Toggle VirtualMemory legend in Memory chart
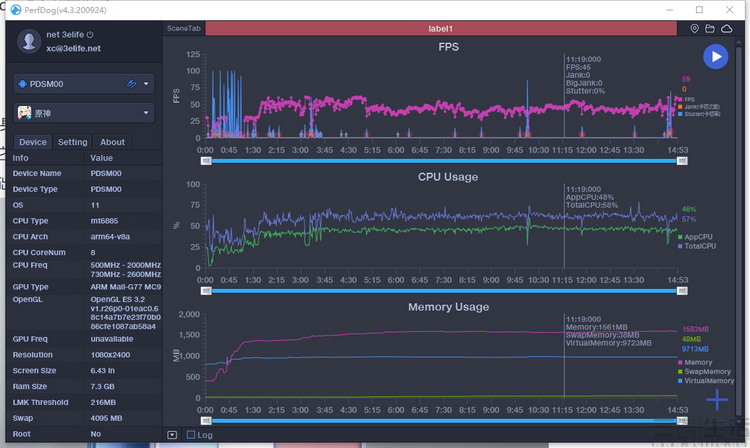Image resolution: width=750 pixels, height=448 pixels. [706, 381]
